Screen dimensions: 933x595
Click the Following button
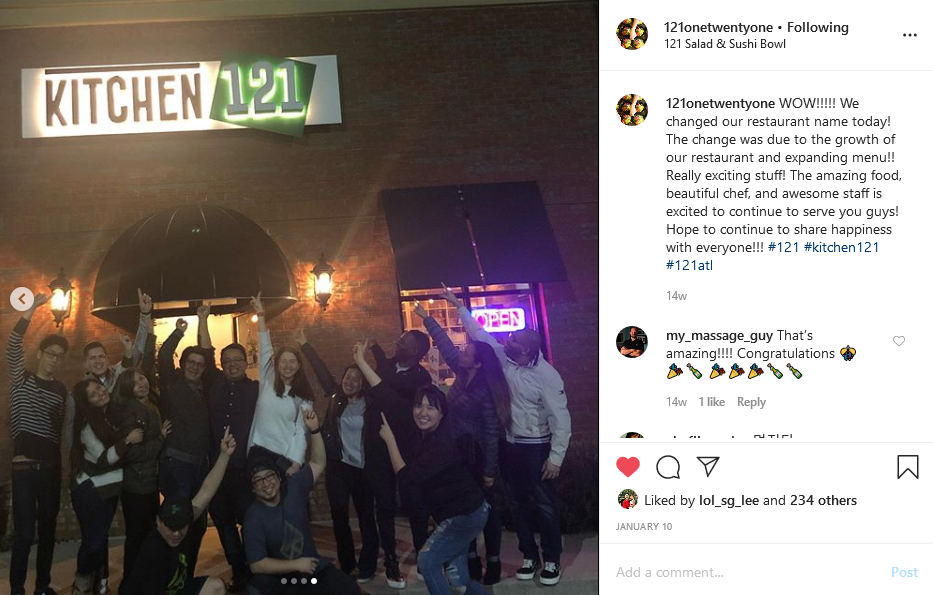click(818, 27)
